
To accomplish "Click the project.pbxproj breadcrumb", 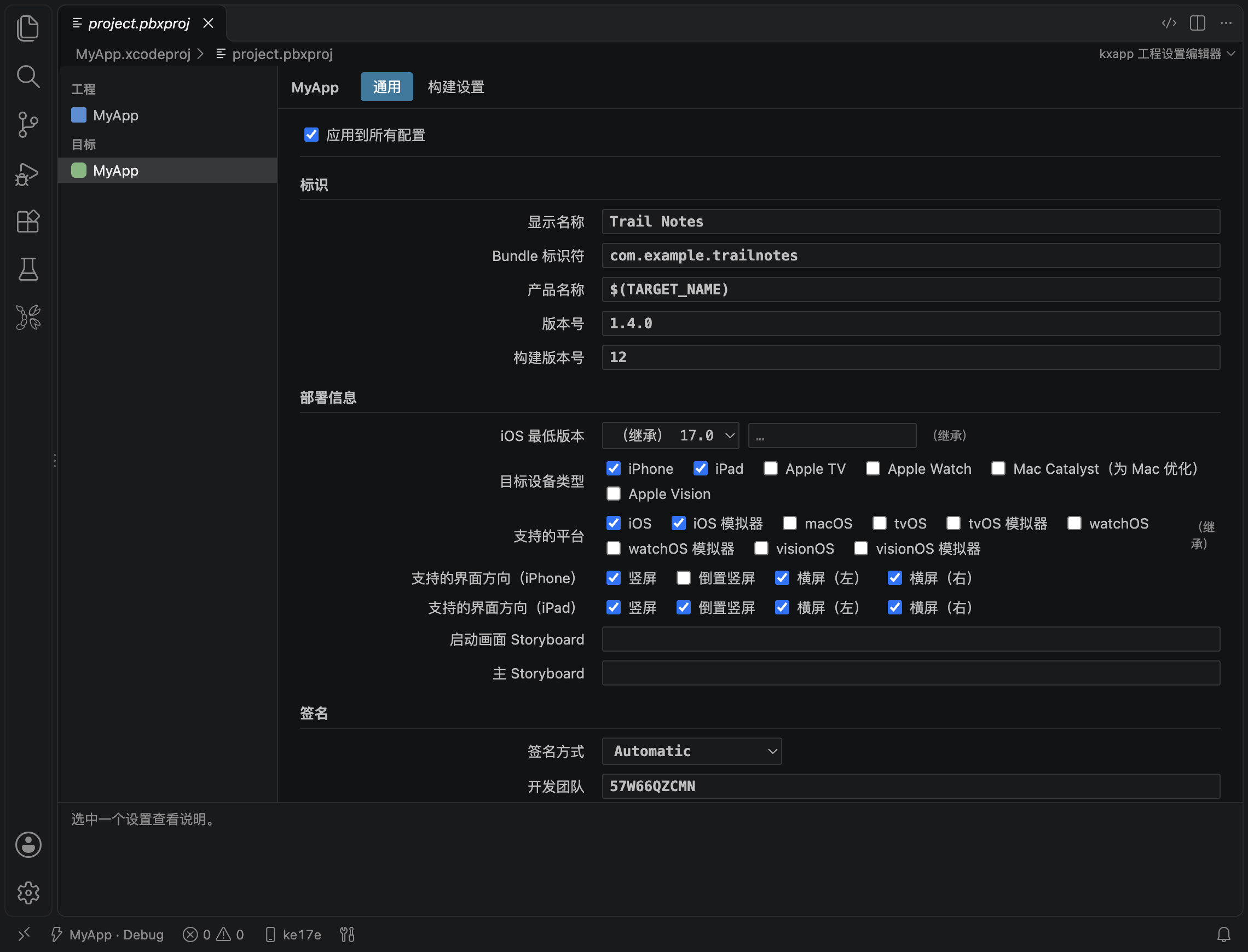I will (x=274, y=54).
